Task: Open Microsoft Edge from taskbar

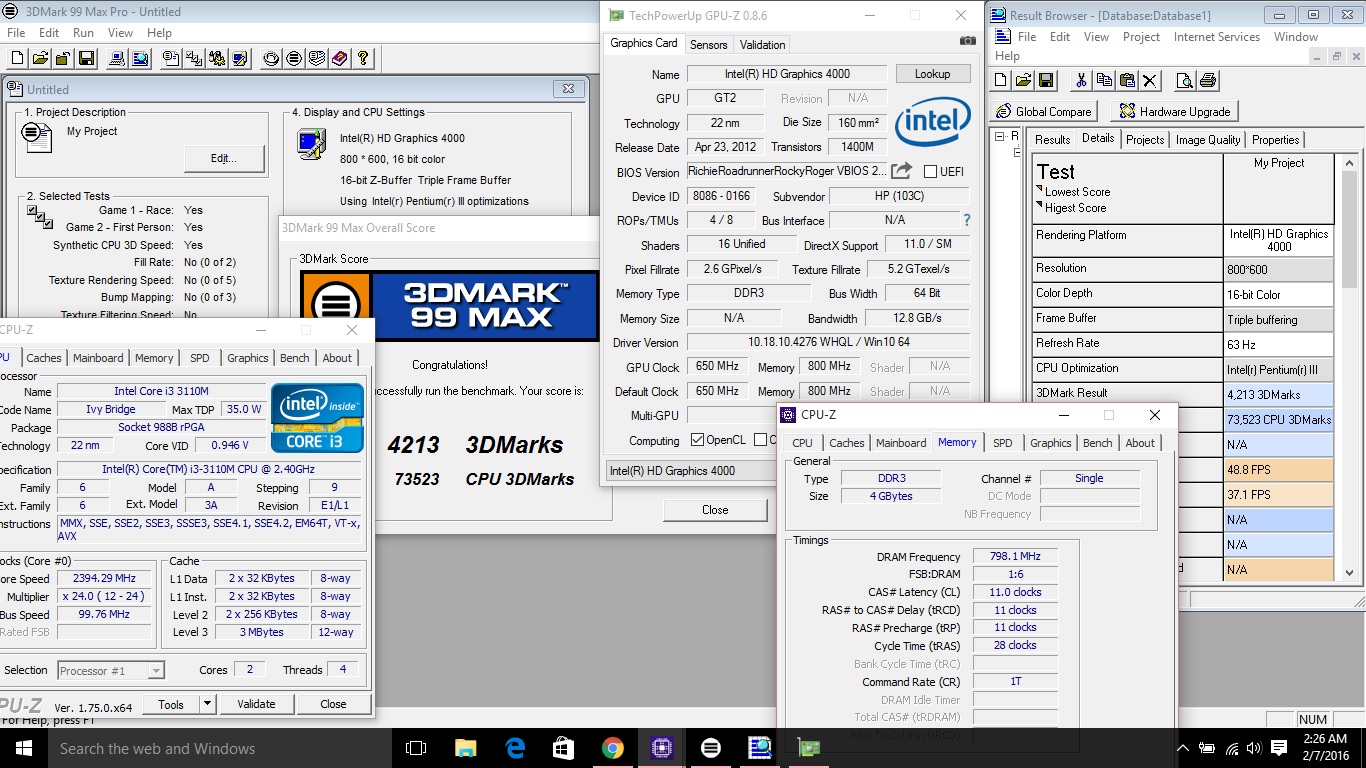Action: (x=515, y=748)
